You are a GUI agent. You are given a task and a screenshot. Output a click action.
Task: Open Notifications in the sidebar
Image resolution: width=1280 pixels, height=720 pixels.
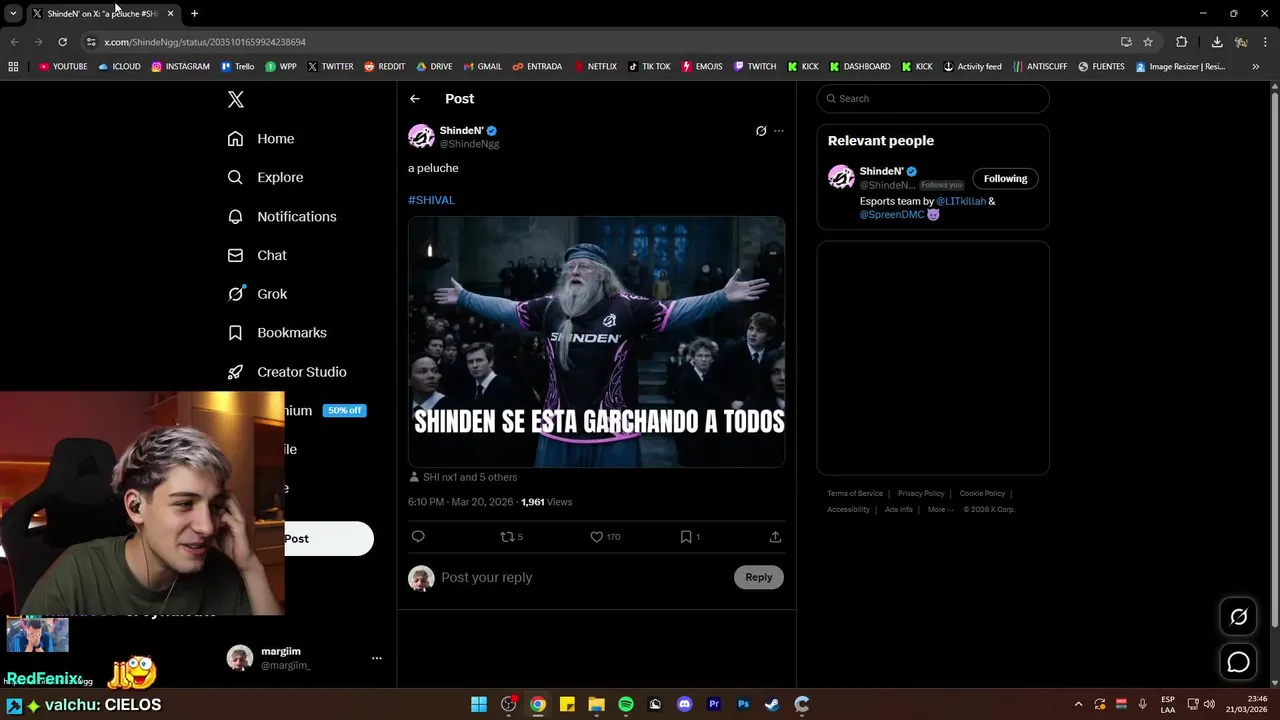(282, 216)
